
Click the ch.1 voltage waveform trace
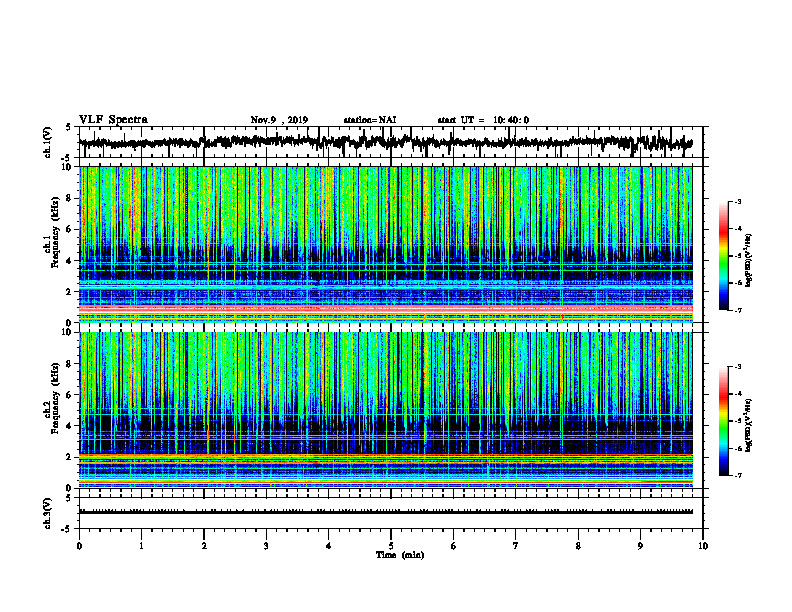(385, 142)
